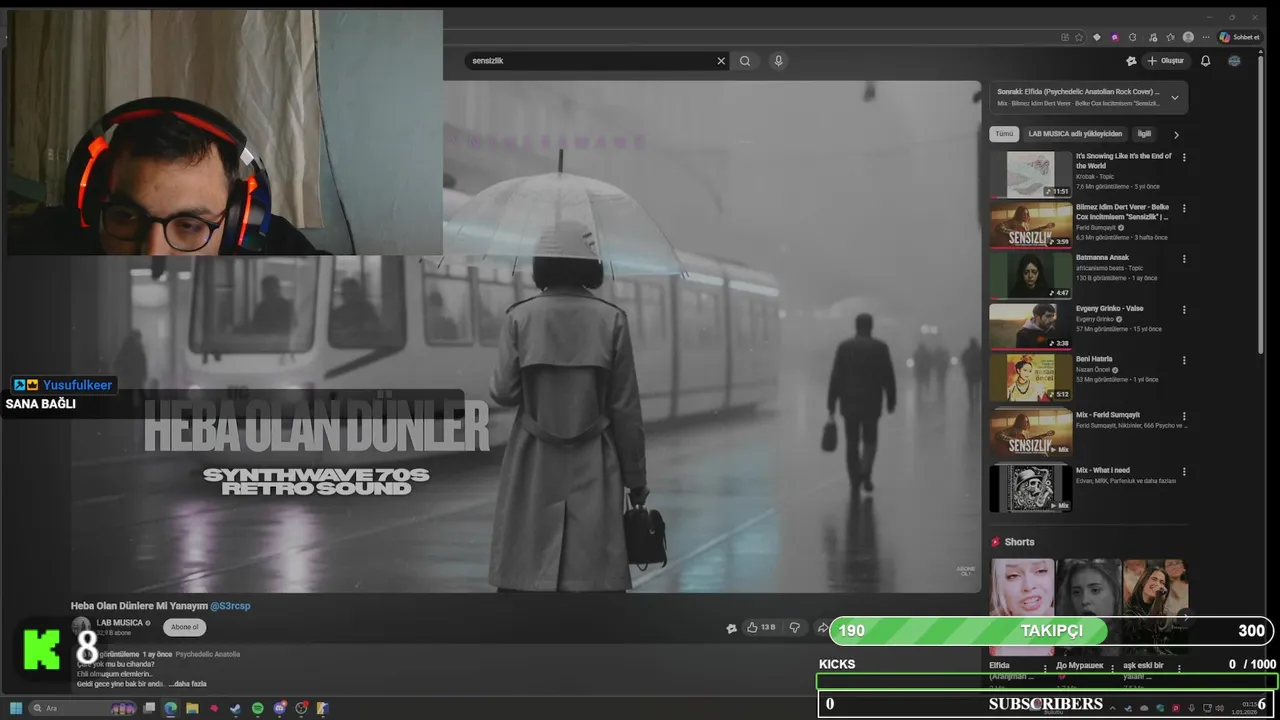Viewport: 1280px width, 720px height.
Task: Clear the YouTube search text with X
Action: pos(721,61)
